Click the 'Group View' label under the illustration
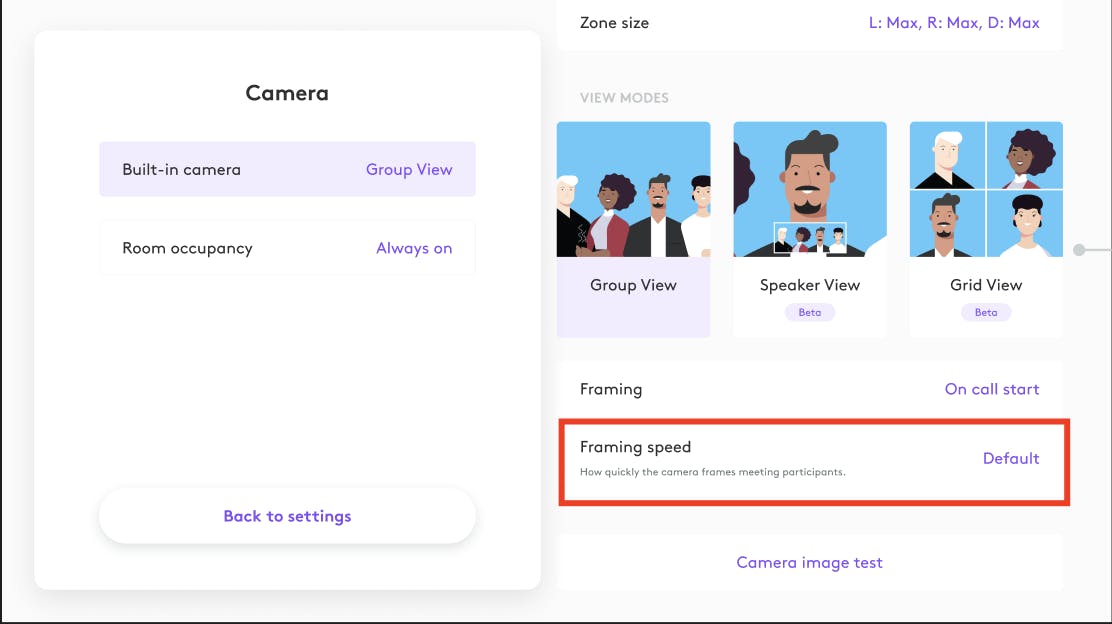Screen dimensions: 1112x624 (633, 285)
